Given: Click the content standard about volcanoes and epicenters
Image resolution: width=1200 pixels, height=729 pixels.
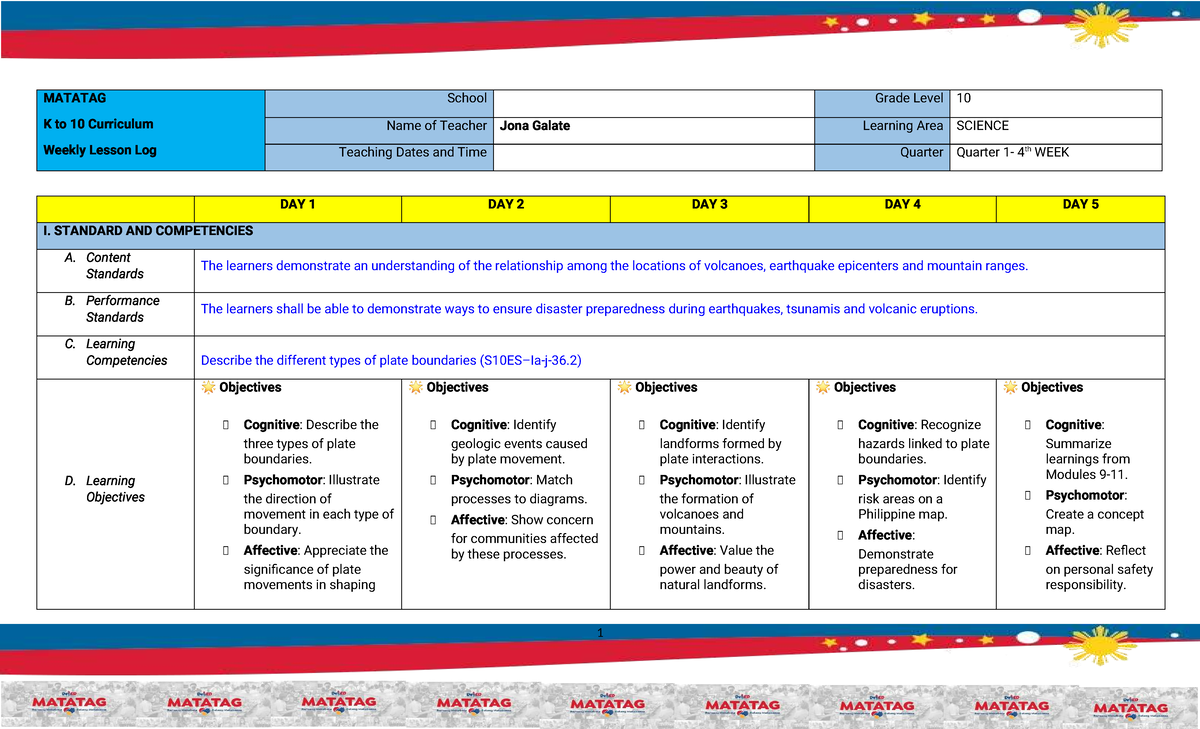Looking at the screenshot, I should pyautogui.click(x=614, y=266).
